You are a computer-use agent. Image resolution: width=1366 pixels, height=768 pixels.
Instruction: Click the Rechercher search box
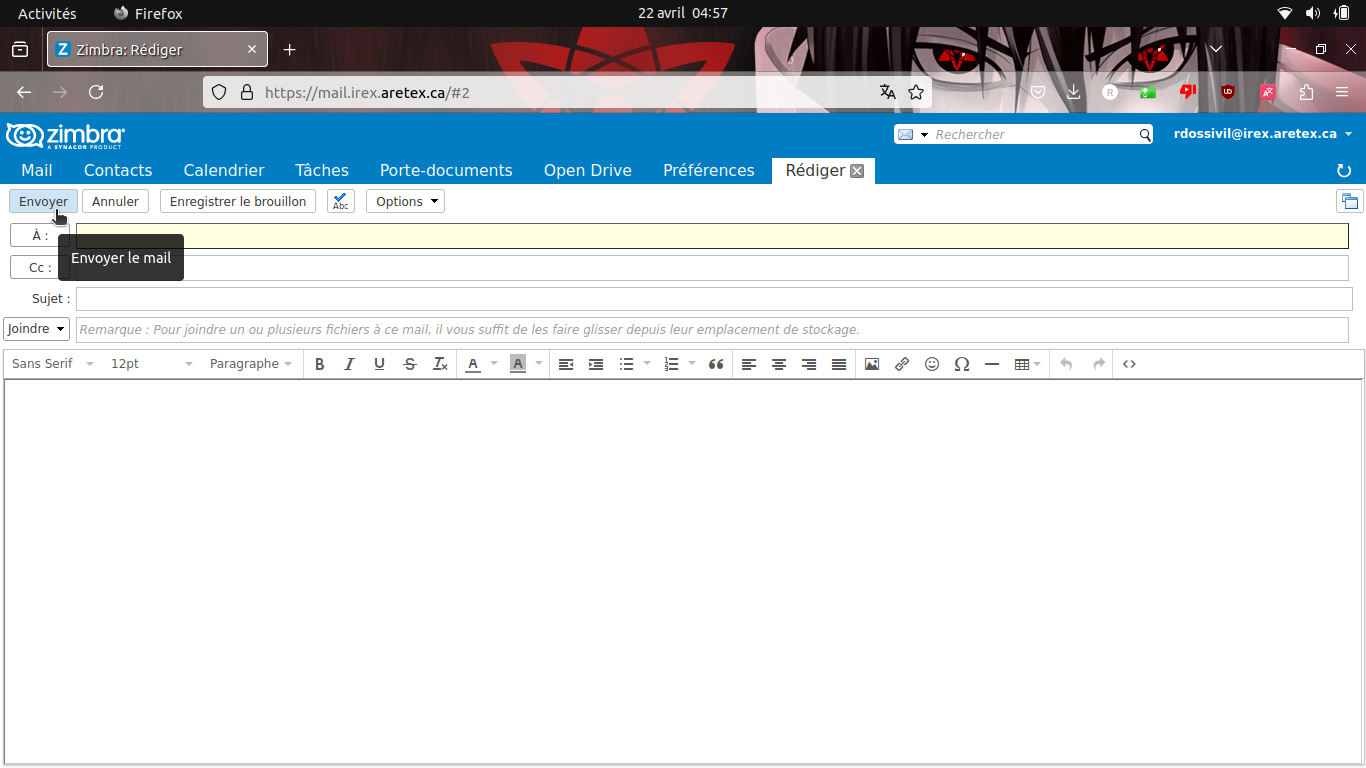1035,135
